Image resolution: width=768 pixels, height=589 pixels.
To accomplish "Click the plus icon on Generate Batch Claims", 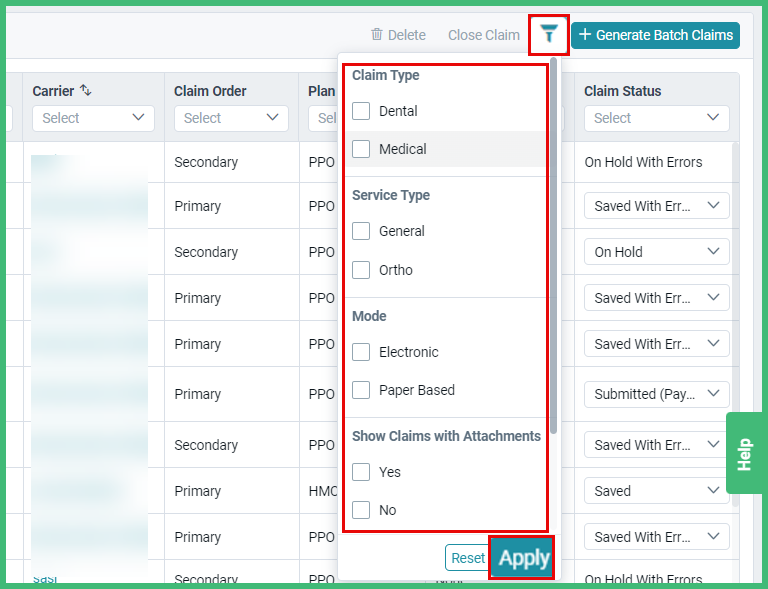I will pos(585,35).
